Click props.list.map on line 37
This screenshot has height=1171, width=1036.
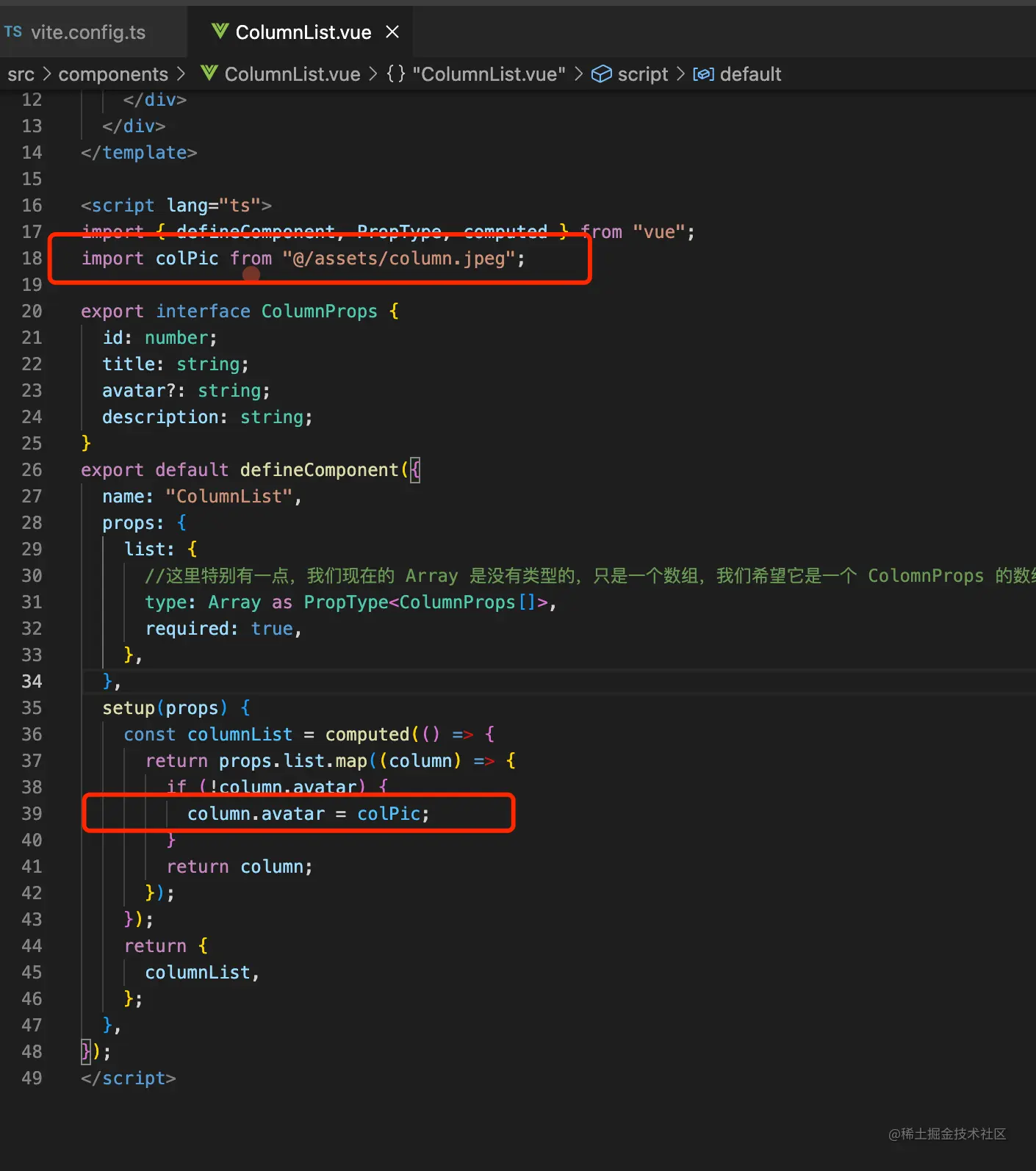[292, 761]
